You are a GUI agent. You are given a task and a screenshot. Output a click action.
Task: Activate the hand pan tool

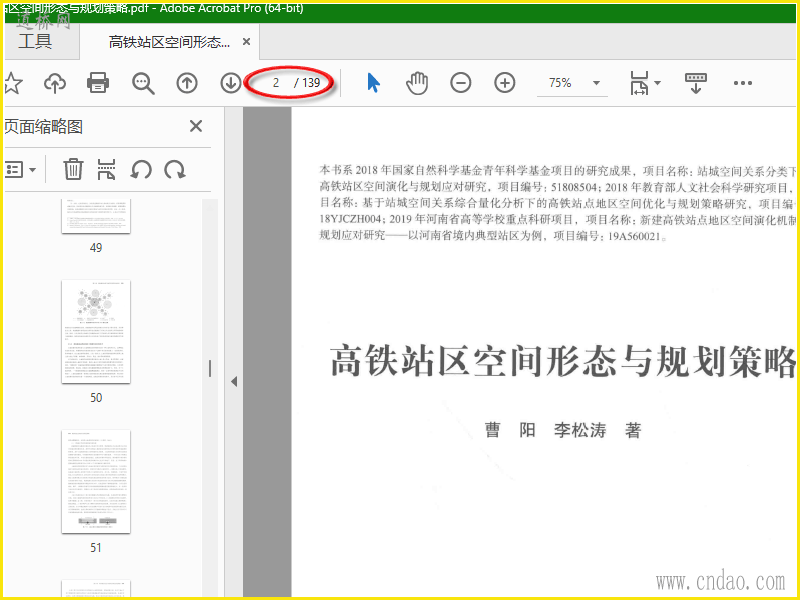[417, 83]
